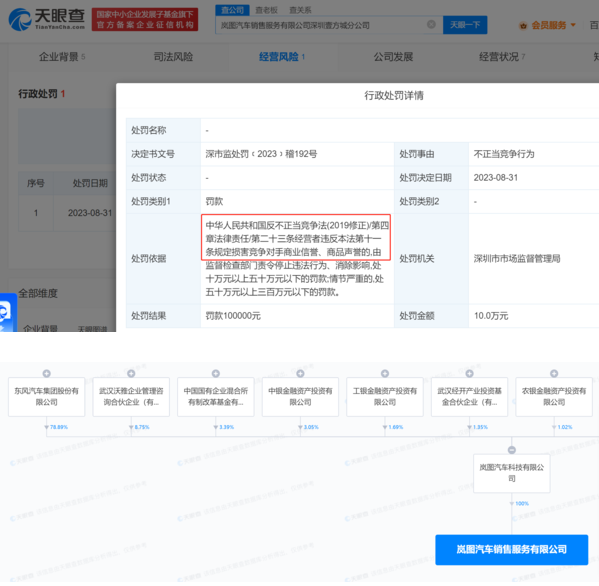599x586 pixels.
Task: Click the floating customer service icon
Action: click(x=8, y=312)
